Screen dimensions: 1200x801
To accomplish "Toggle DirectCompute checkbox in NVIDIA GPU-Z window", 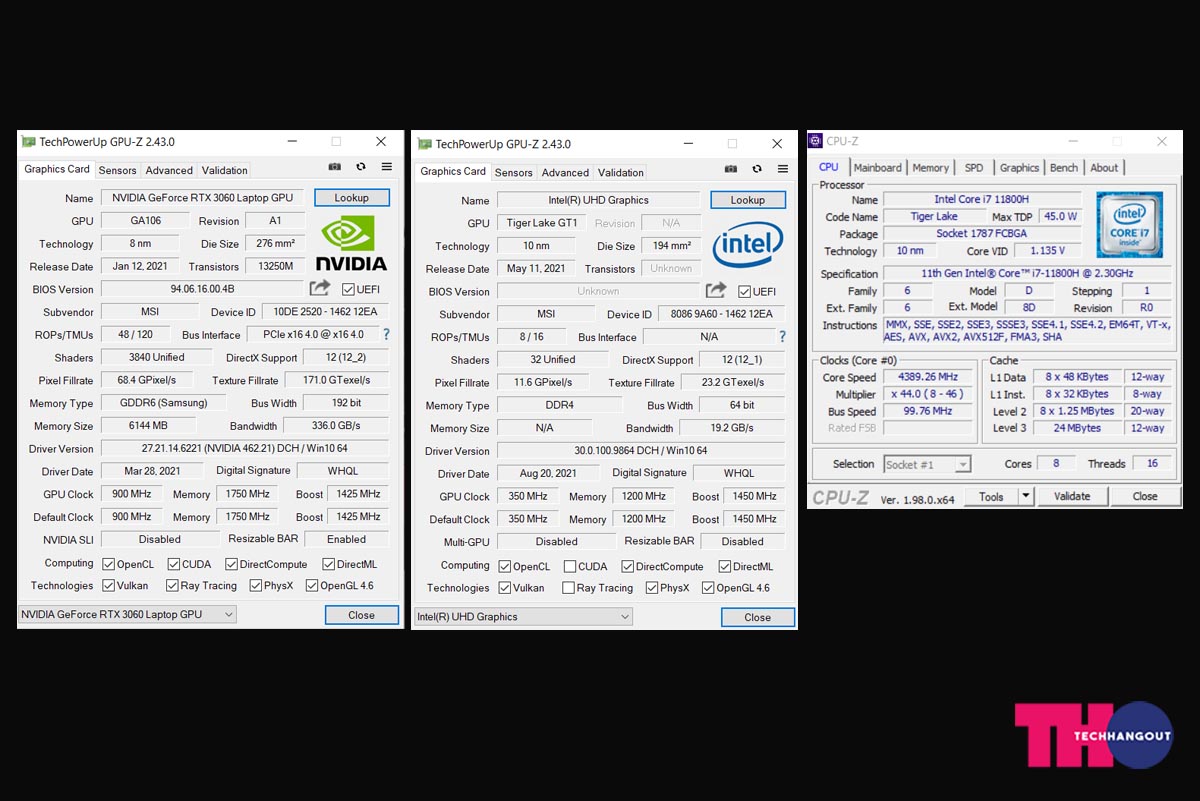I will [x=231, y=564].
